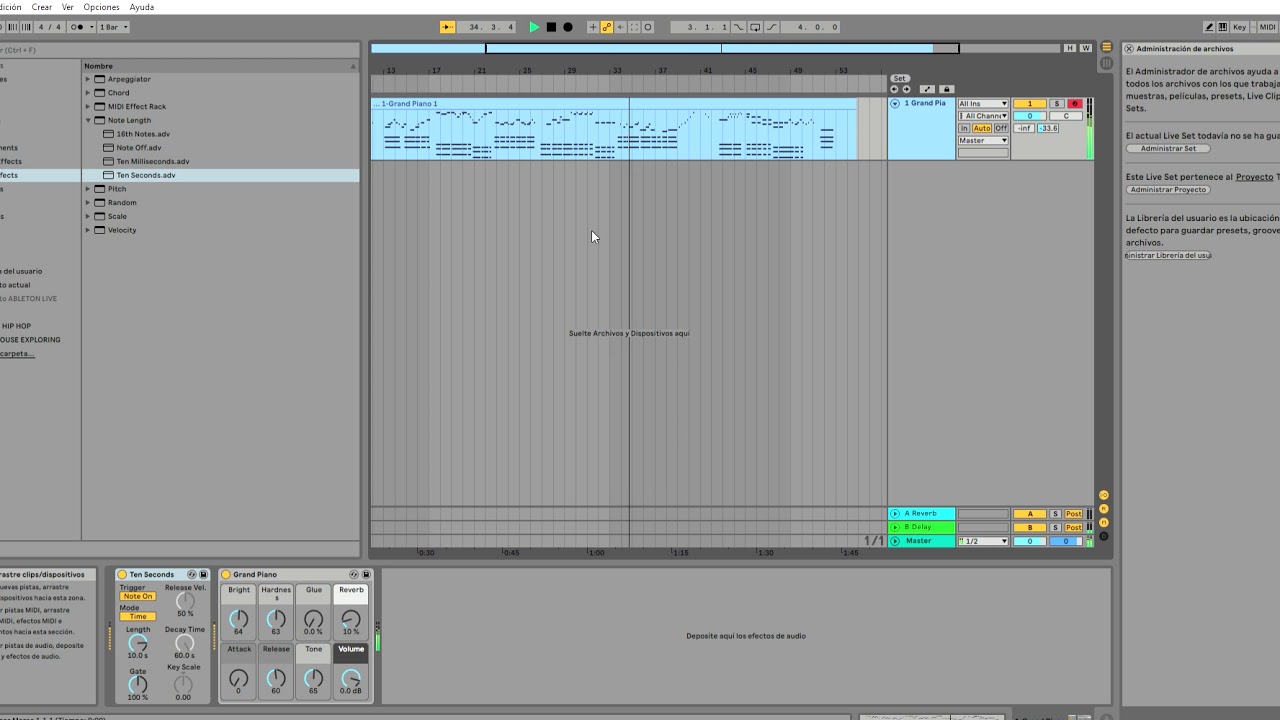Expand the MIDI Effect Rack folder

pyautogui.click(x=88, y=106)
